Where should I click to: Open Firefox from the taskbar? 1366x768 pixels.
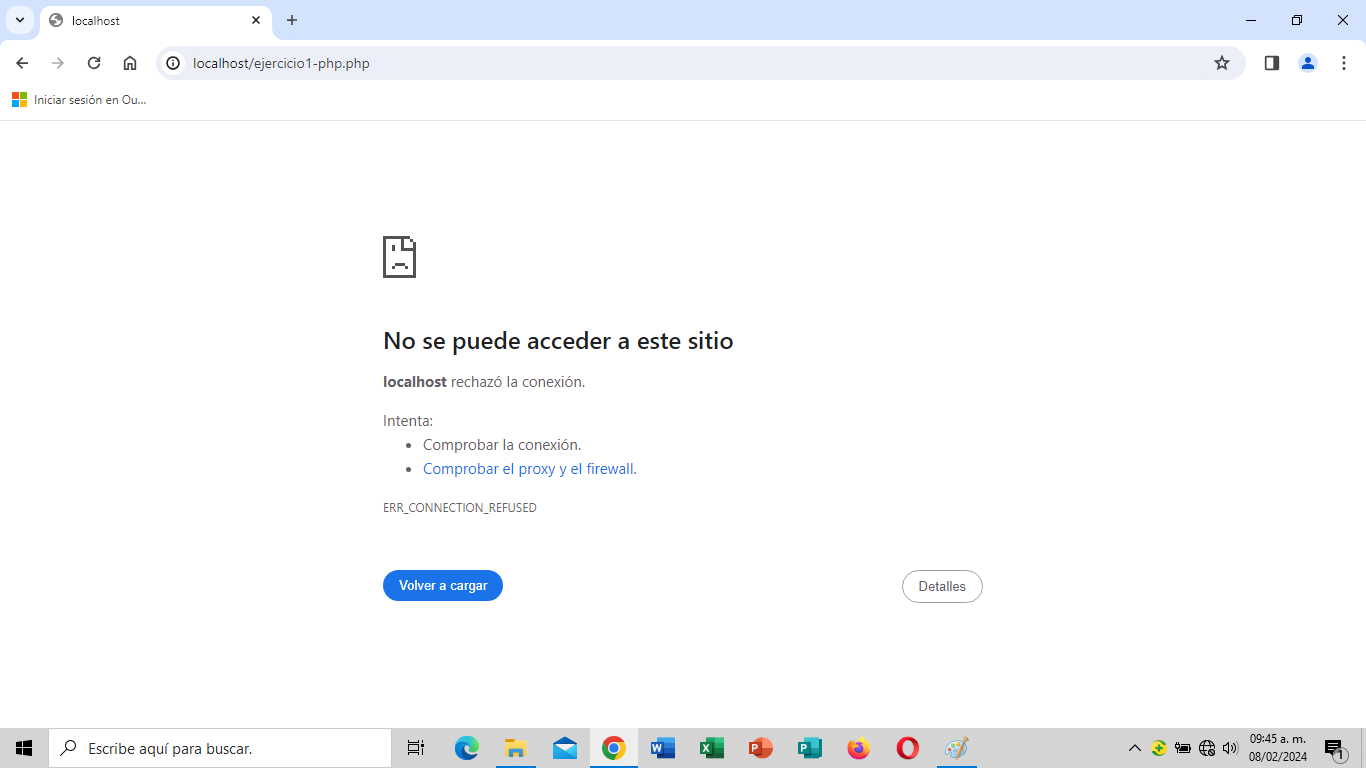[858, 748]
